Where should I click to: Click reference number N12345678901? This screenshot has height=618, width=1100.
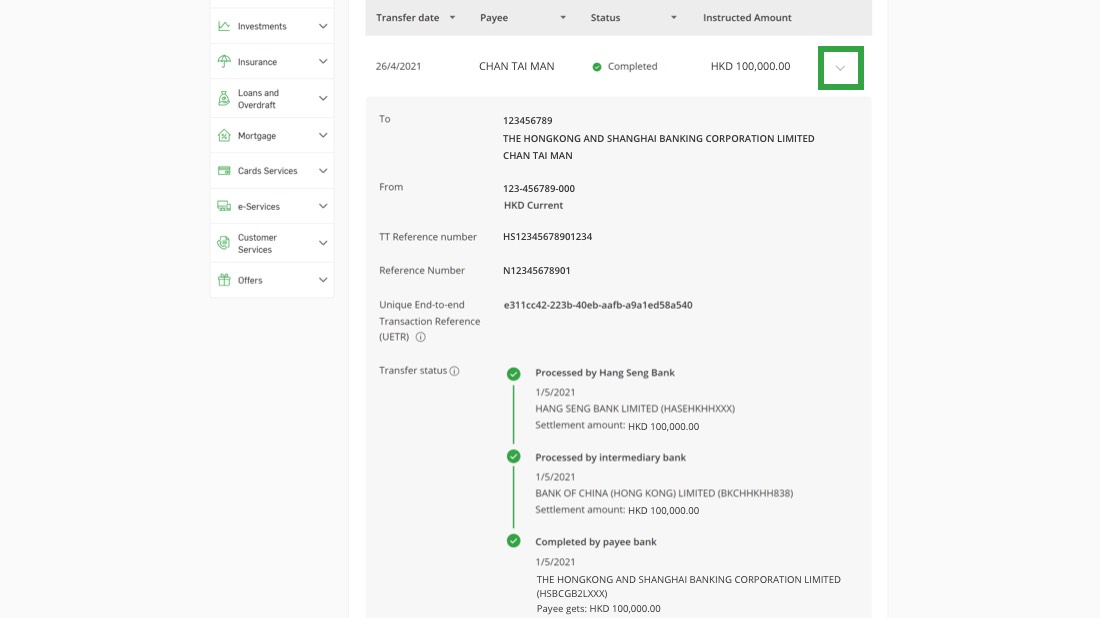(x=537, y=270)
